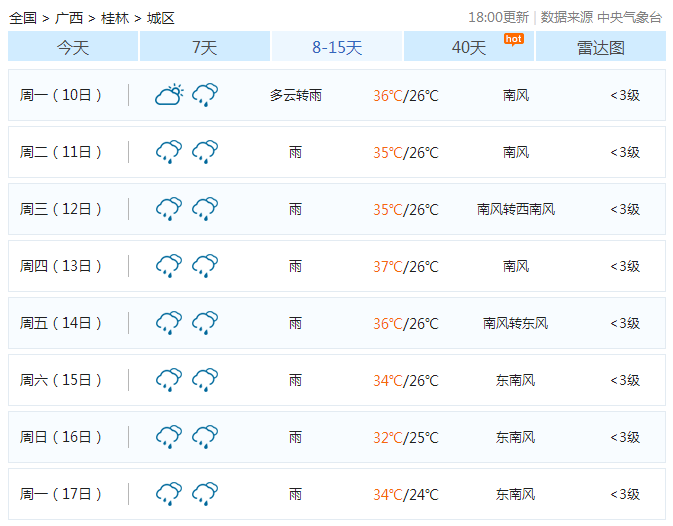
Task: Click the first rain icon for 周四 13日
Action: (169, 266)
